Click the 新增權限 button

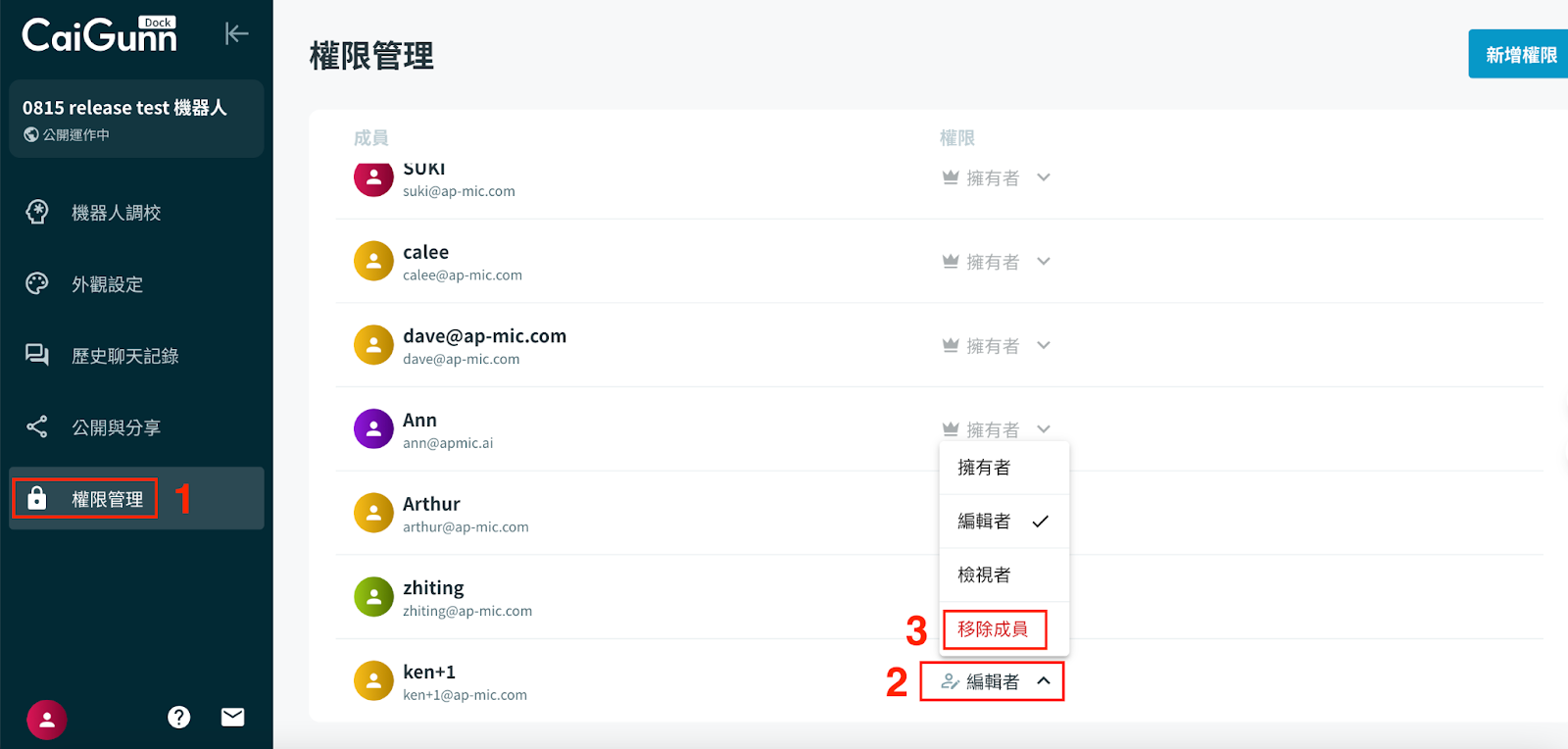pos(1520,55)
